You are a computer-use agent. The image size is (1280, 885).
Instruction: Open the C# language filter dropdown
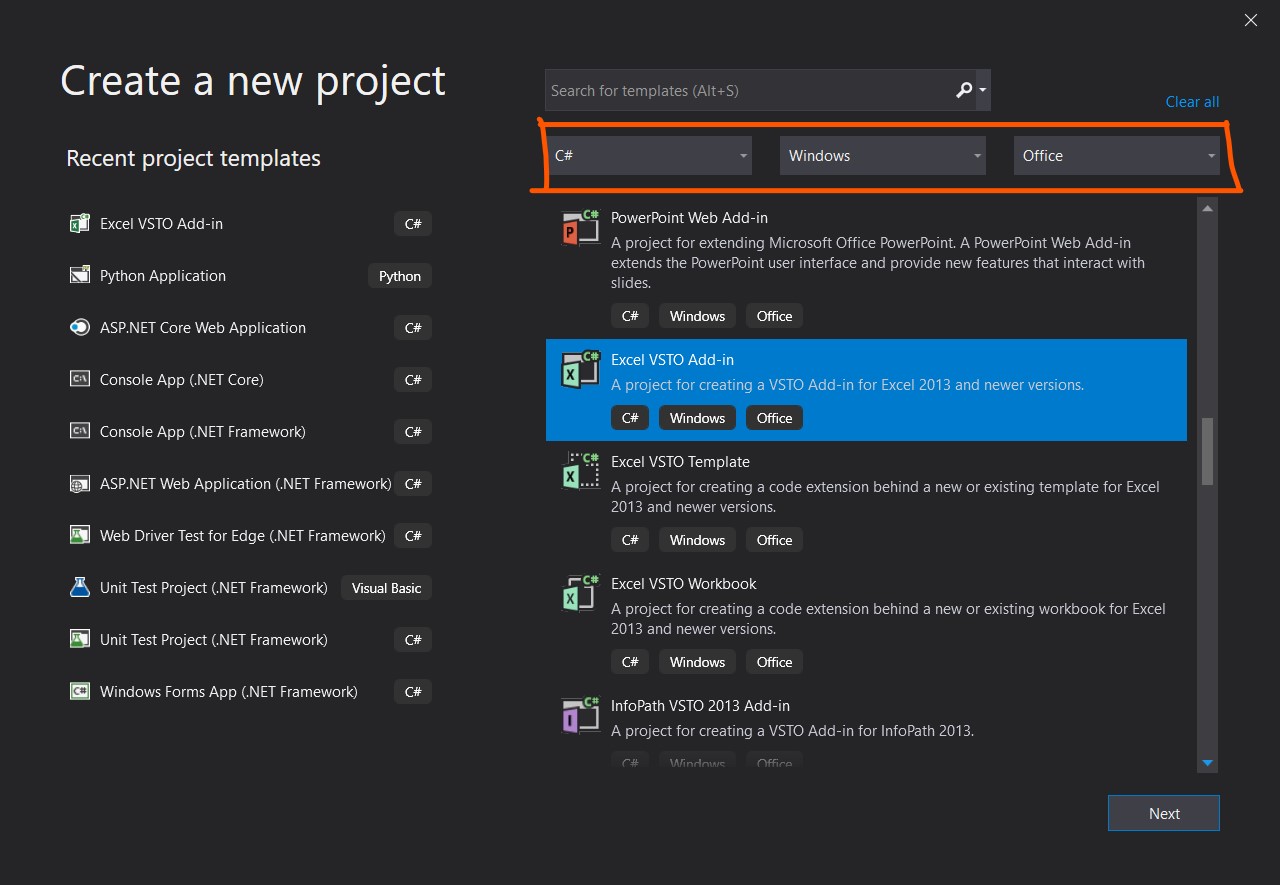pyautogui.click(x=649, y=156)
